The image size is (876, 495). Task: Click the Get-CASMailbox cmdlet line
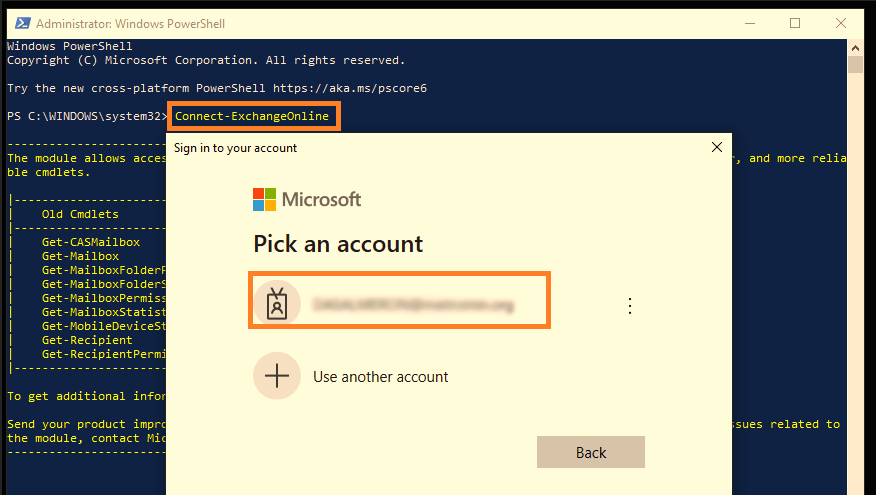[x=91, y=242]
